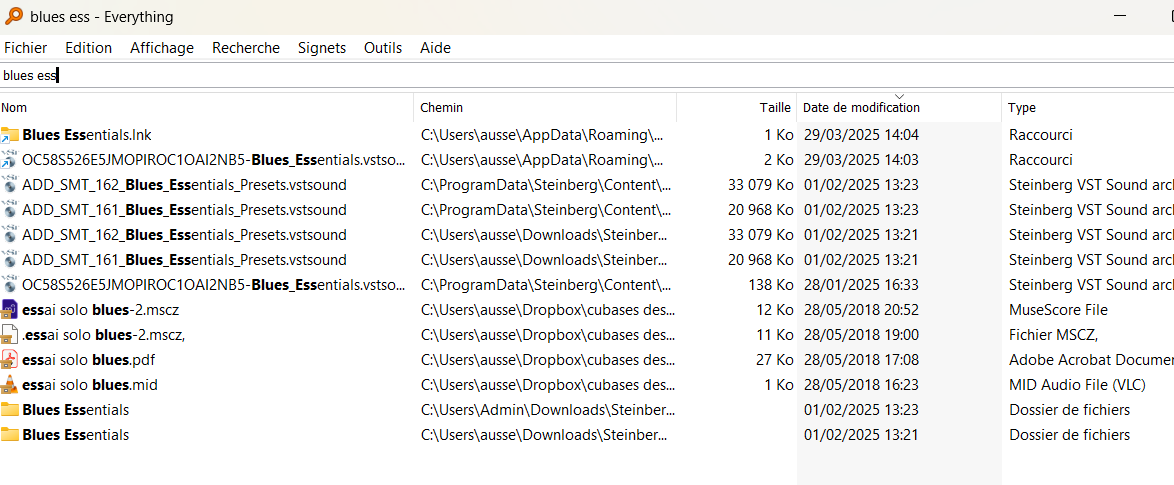This screenshot has height=485, width=1174.
Task: Click MuseScore icon of essai solo blues-2.mscz
Action: point(10,310)
